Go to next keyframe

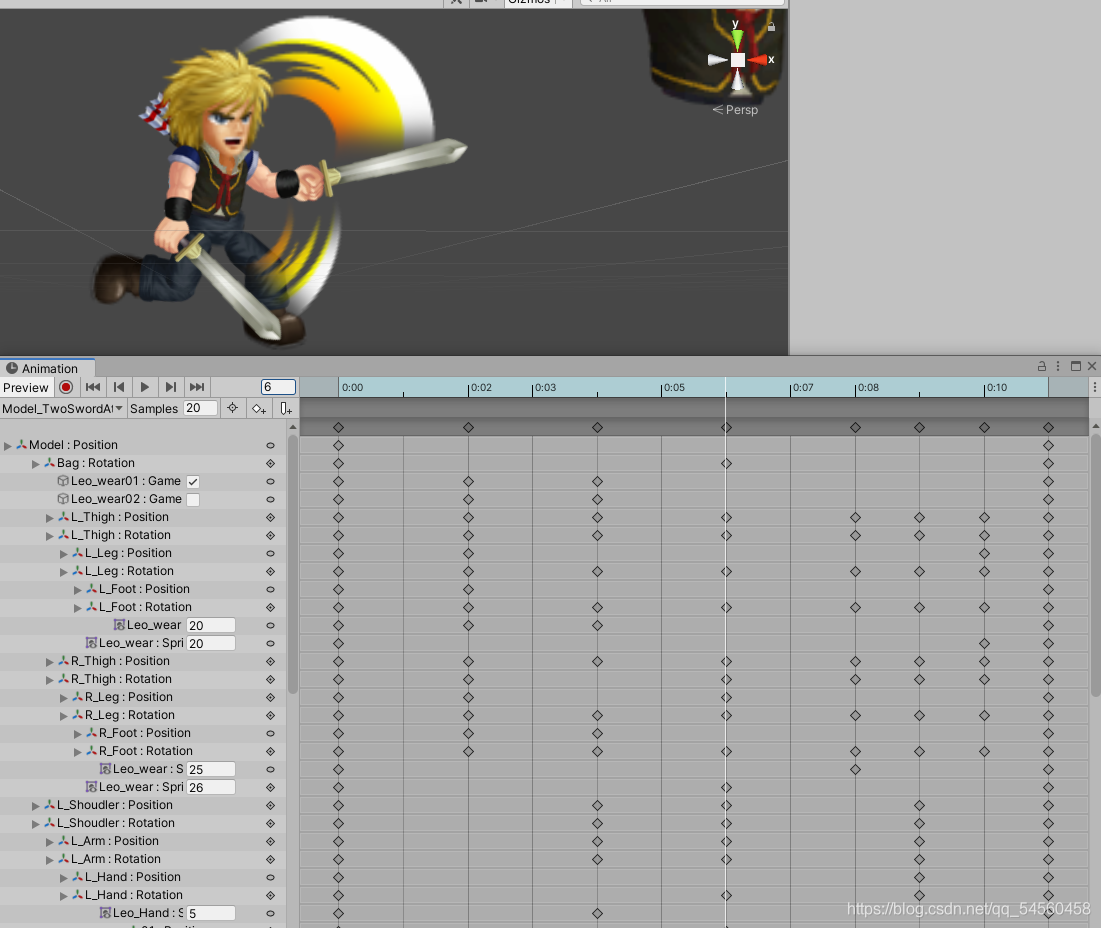click(x=171, y=387)
